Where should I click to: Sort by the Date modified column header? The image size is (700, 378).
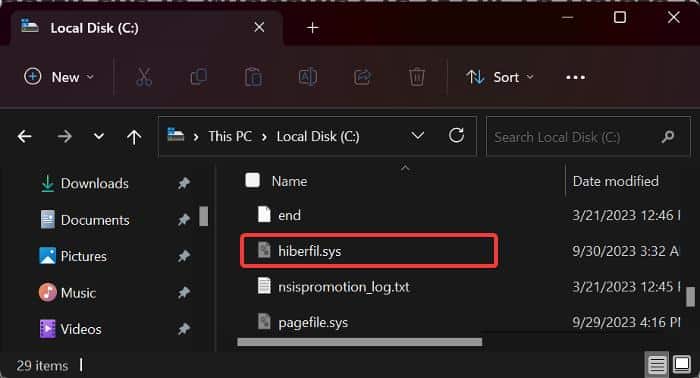coord(616,181)
